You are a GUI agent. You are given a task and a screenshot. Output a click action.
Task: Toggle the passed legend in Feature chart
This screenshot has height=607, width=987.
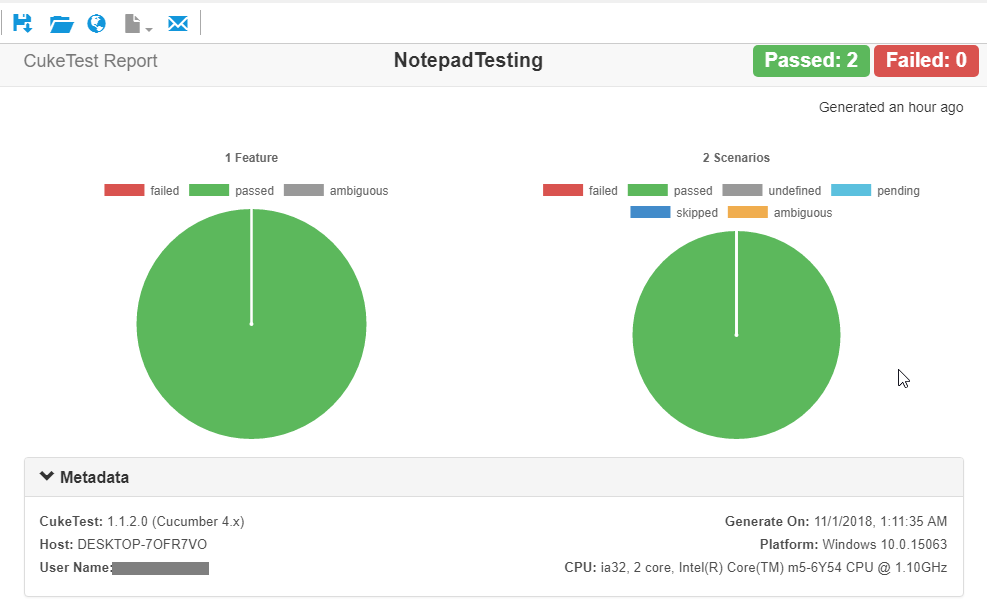[231, 190]
